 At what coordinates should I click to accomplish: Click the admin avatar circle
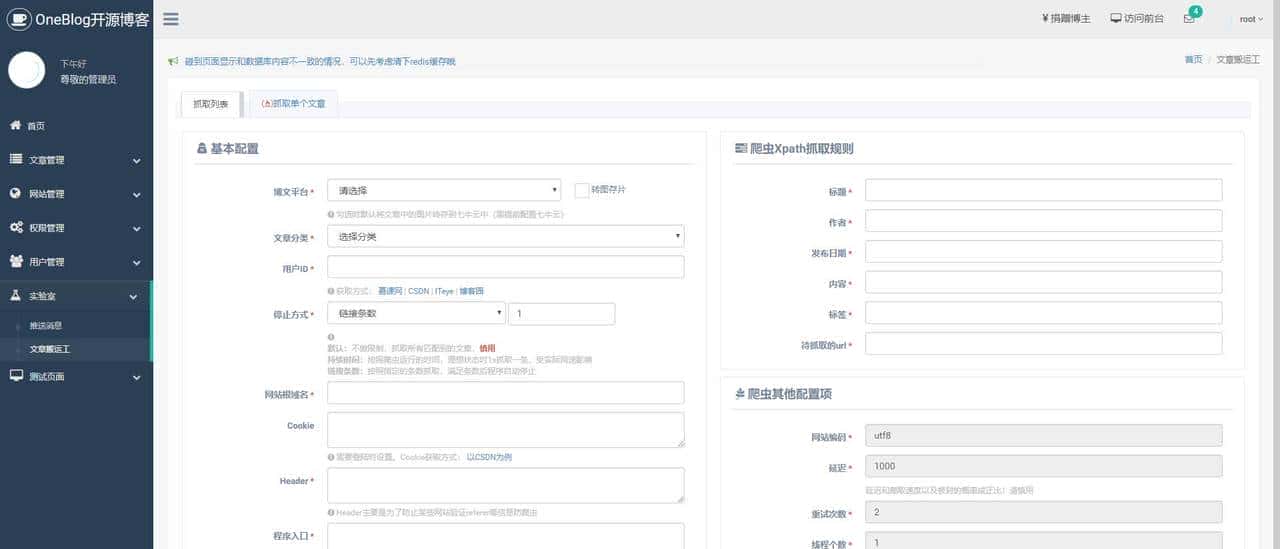[x=27, y=70]
